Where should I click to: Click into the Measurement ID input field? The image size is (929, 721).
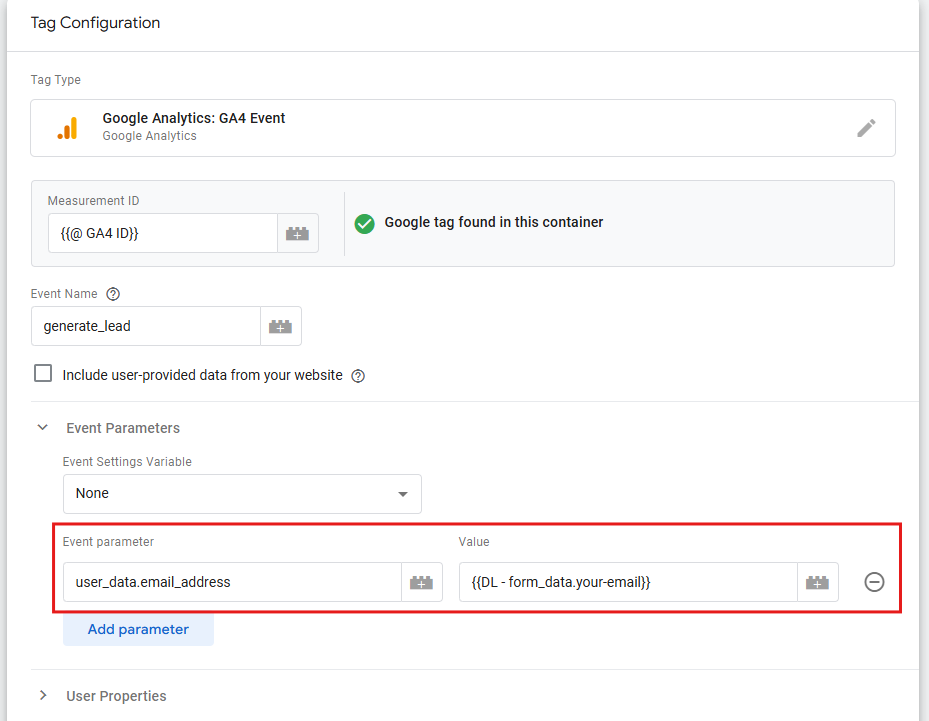162,233
